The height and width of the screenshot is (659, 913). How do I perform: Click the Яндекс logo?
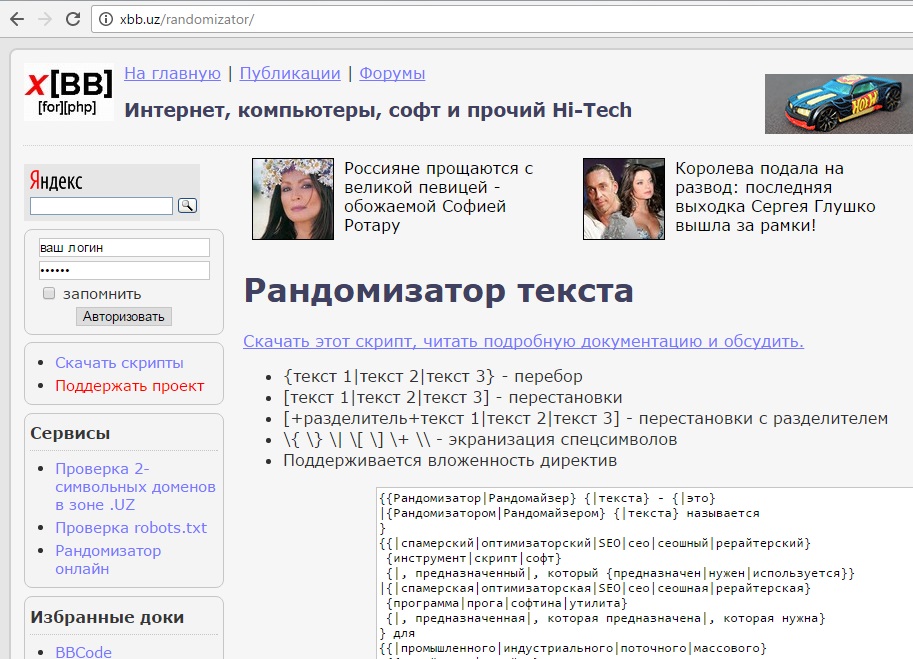click(56, 181)
